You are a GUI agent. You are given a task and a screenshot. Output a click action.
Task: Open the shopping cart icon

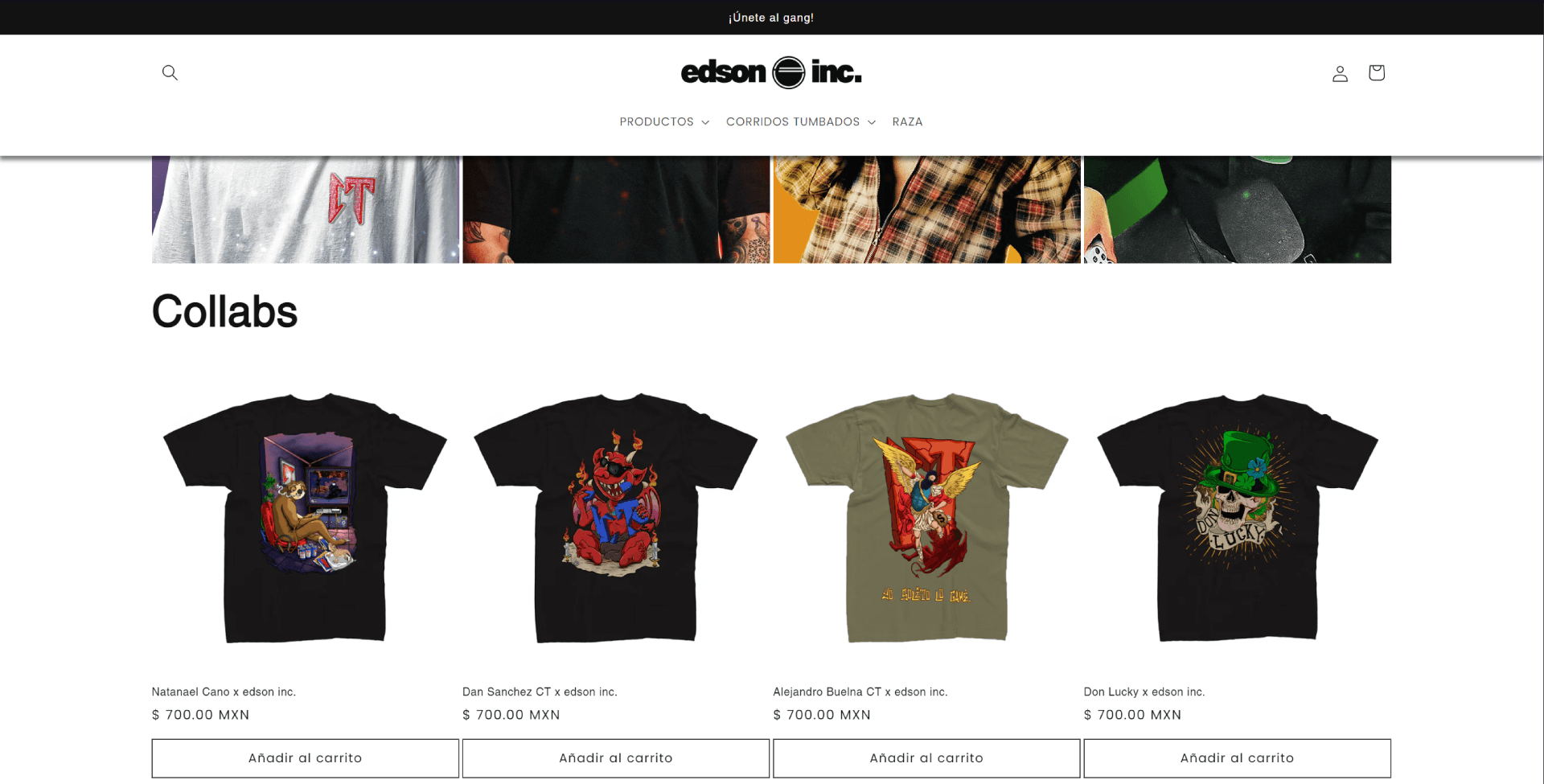pos(1377,72)
